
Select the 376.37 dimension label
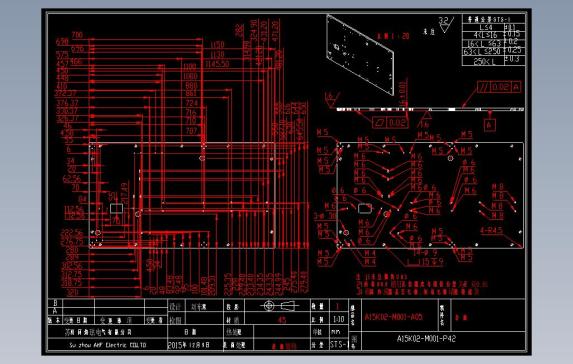click(x=67, y=103)
